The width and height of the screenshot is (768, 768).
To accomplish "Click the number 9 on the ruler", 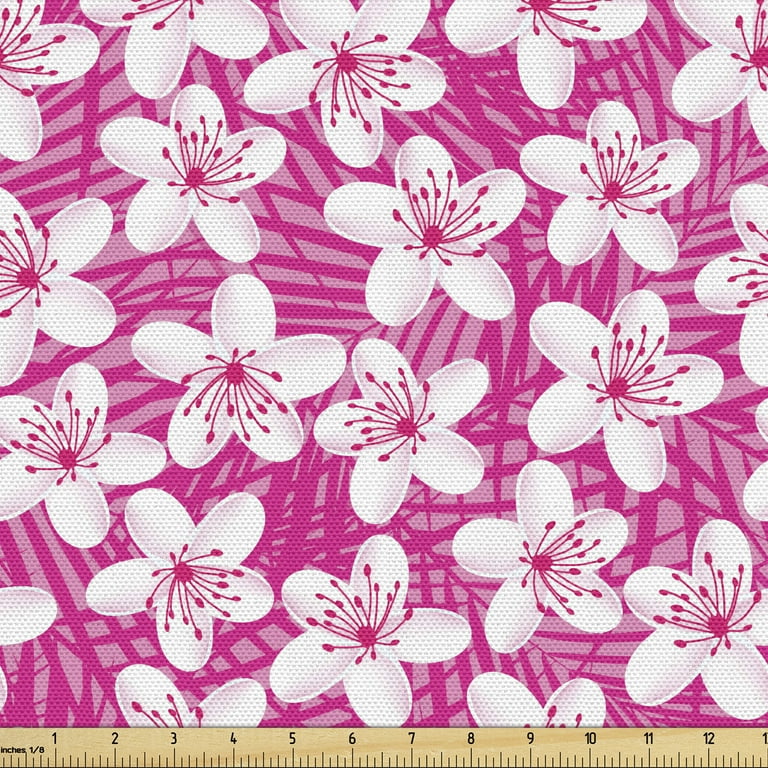I will coord(530,738).
